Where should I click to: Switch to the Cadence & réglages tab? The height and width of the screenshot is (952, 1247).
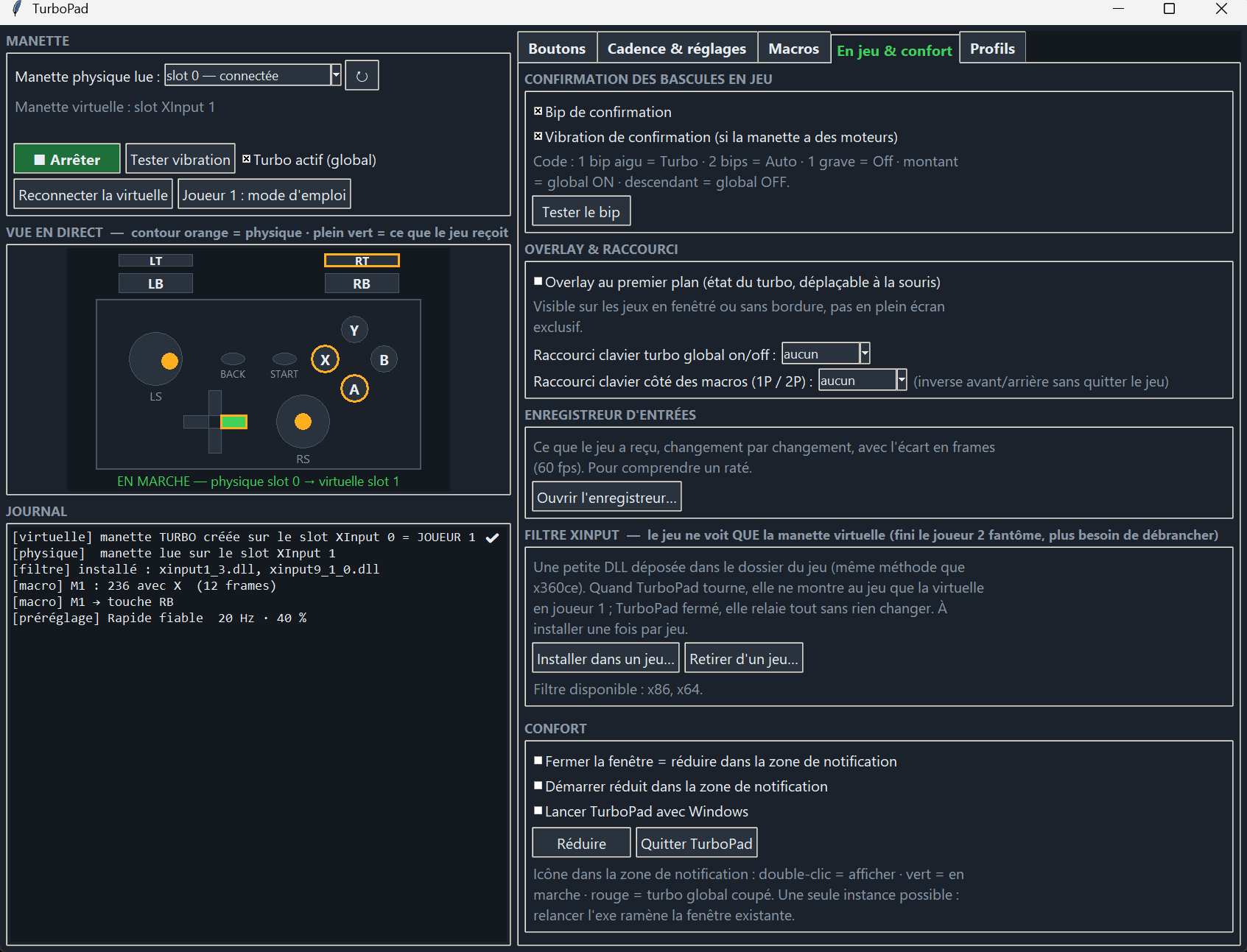click(x=677, y=49)
